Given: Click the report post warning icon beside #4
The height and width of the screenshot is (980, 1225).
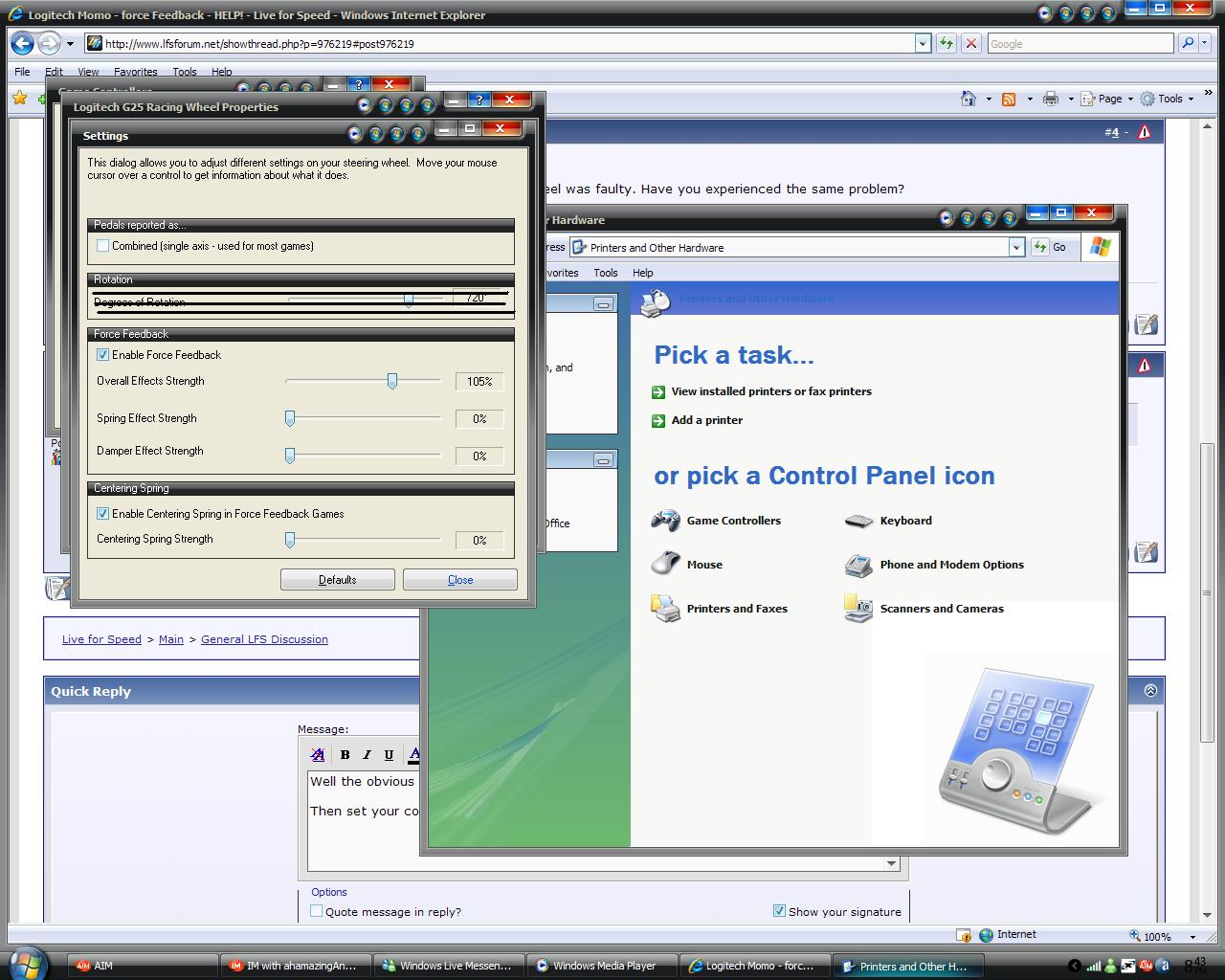Looking at the screenshot, I should click(1144, 132).
